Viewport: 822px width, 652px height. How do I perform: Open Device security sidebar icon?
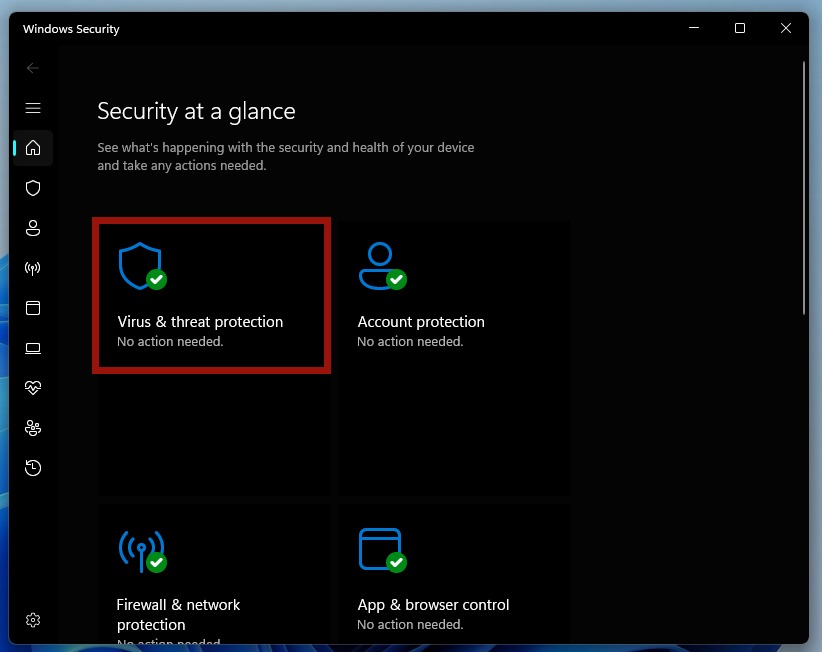pyautogui.click(x=33, y=348)
